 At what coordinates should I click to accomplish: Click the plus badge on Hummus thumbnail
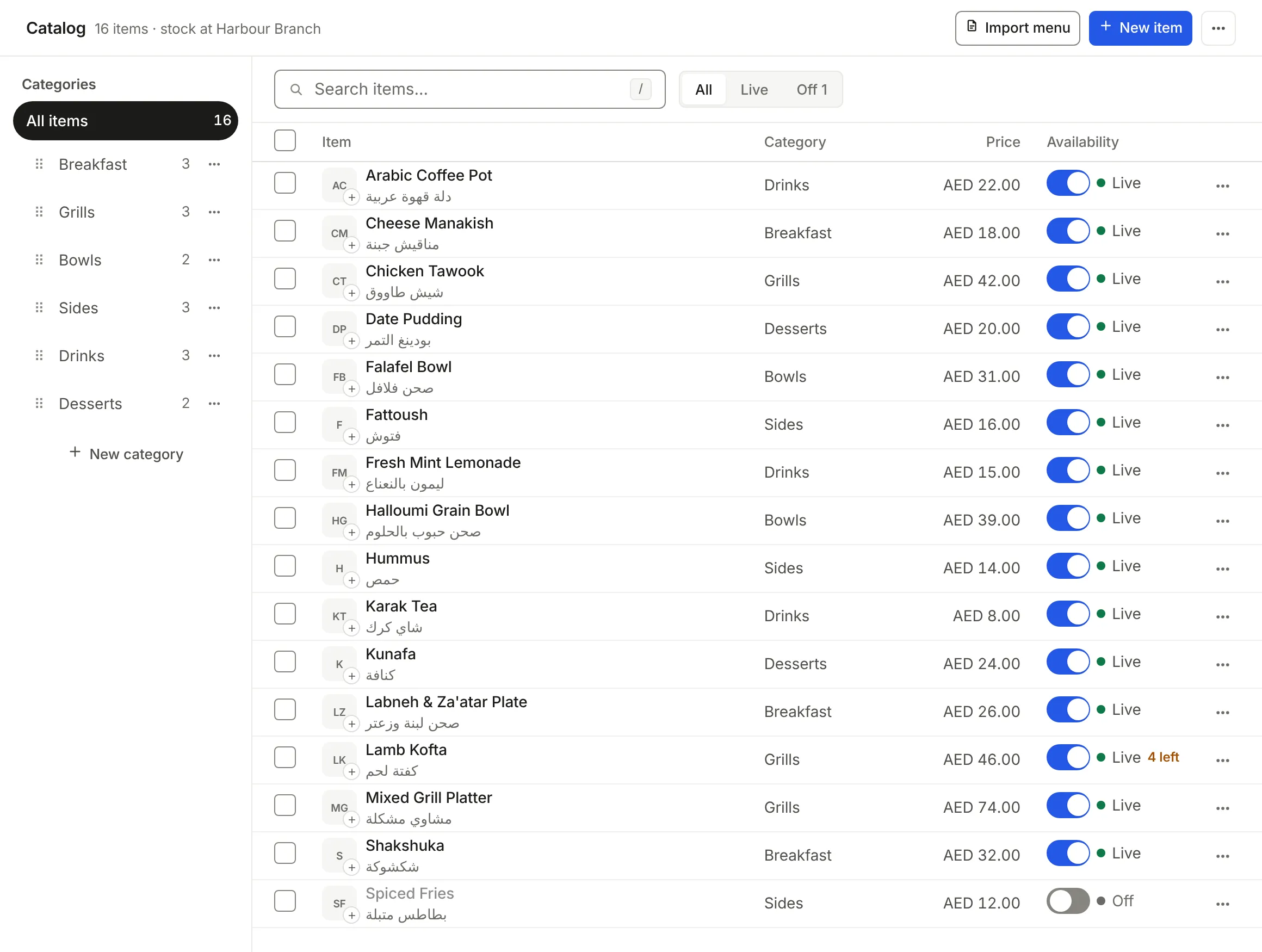[351, 580]
